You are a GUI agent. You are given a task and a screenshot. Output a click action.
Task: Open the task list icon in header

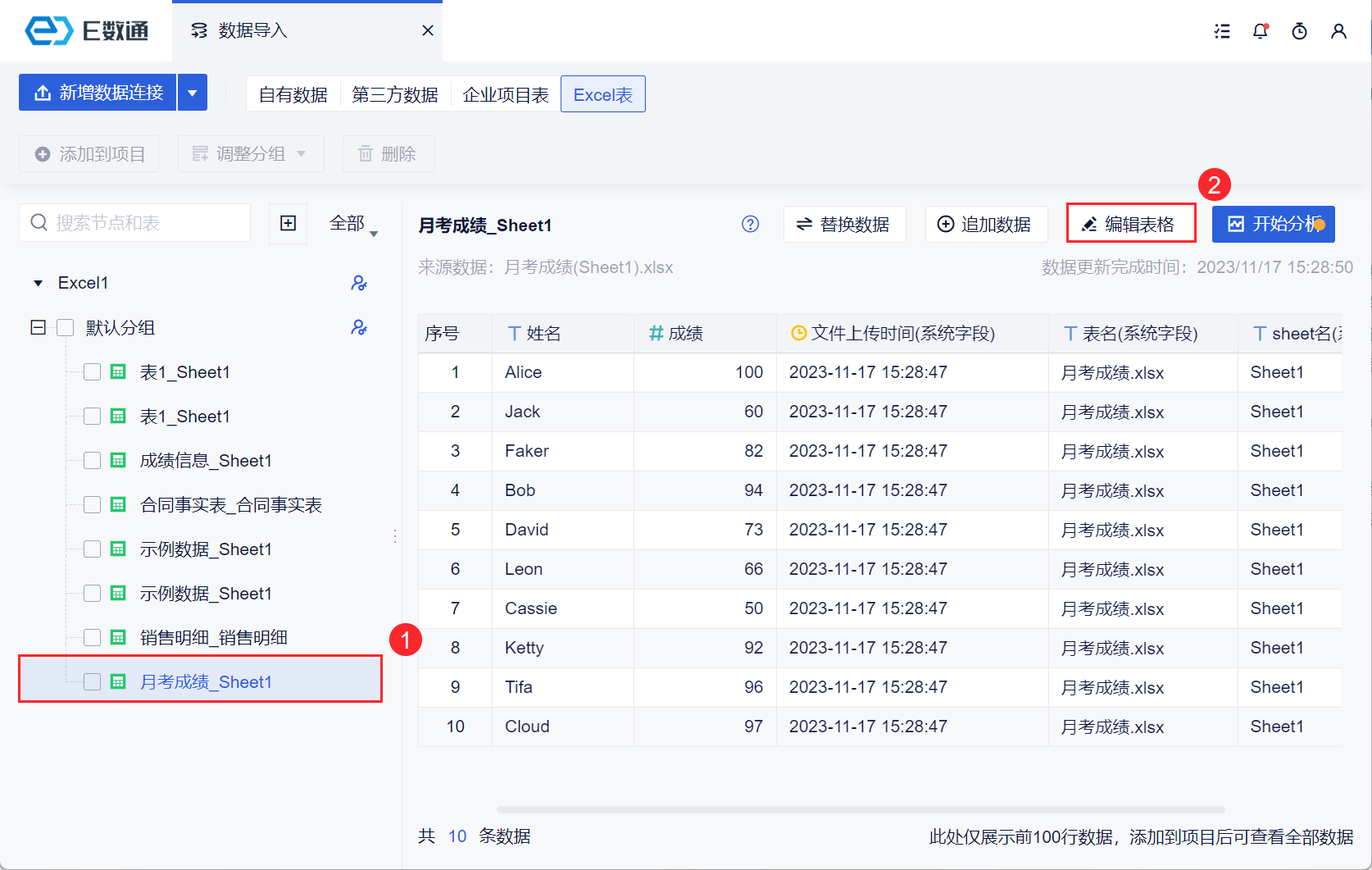[x=1222, y=31]
